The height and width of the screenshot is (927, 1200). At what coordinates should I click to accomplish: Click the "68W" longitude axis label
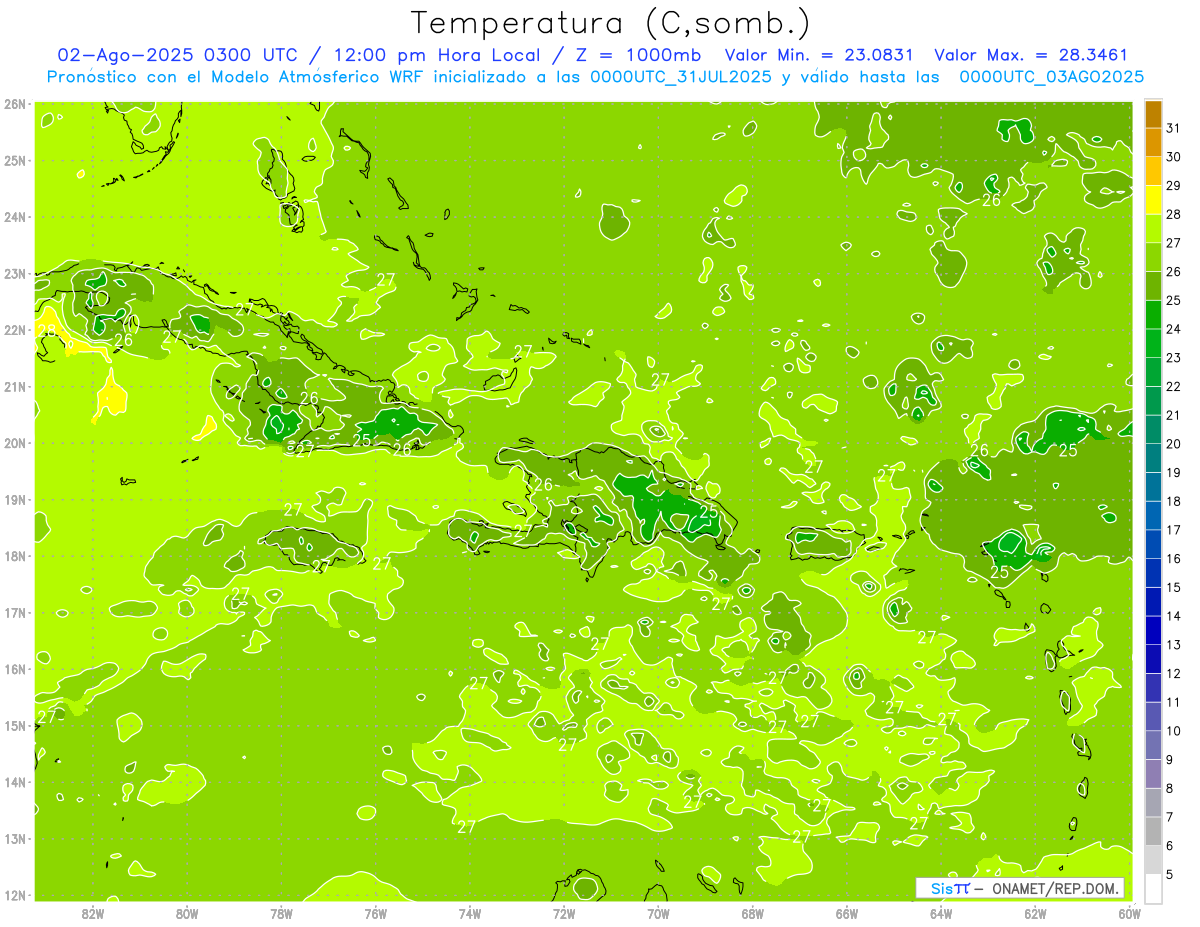click(x=753, y=913)
